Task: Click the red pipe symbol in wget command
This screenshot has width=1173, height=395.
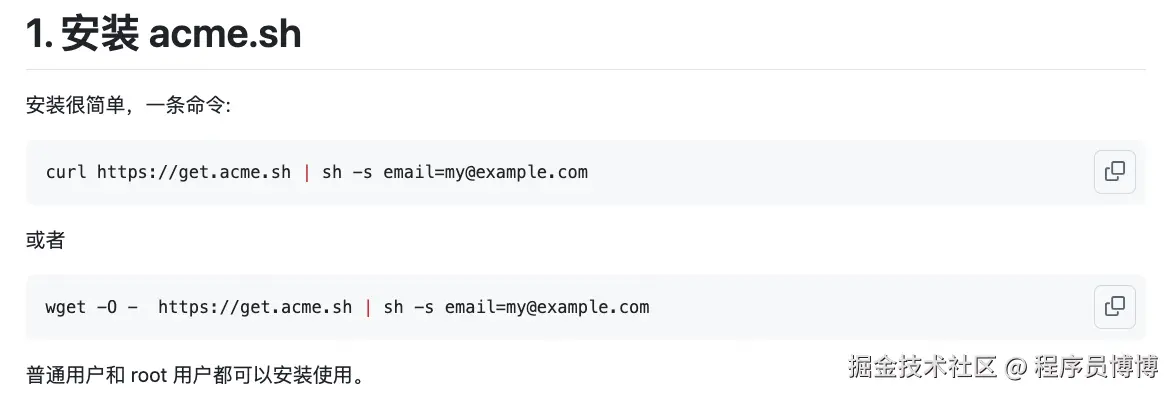Action: point(368,307)
